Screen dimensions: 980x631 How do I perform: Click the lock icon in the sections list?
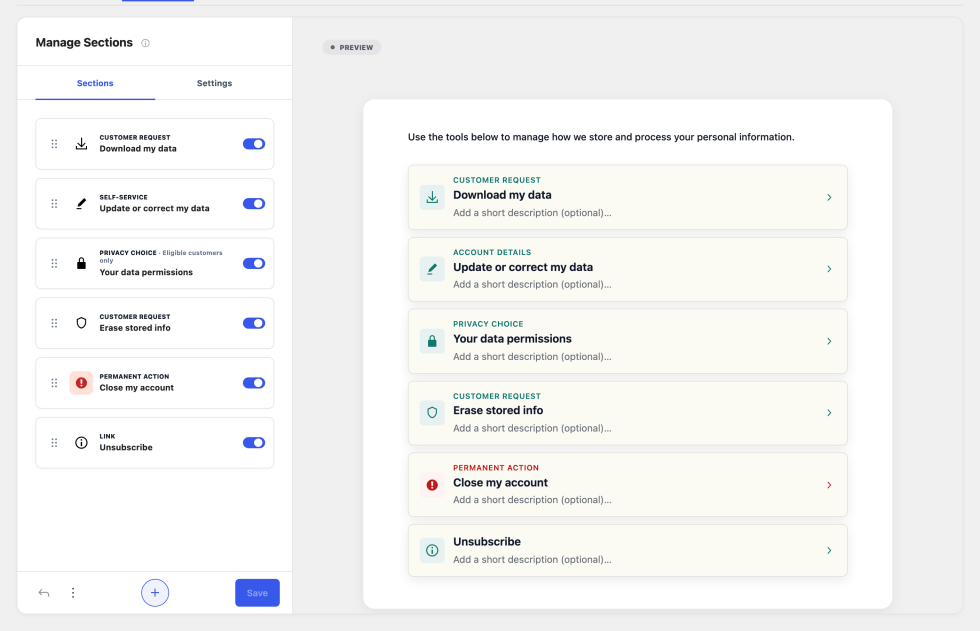click(81, 263)
